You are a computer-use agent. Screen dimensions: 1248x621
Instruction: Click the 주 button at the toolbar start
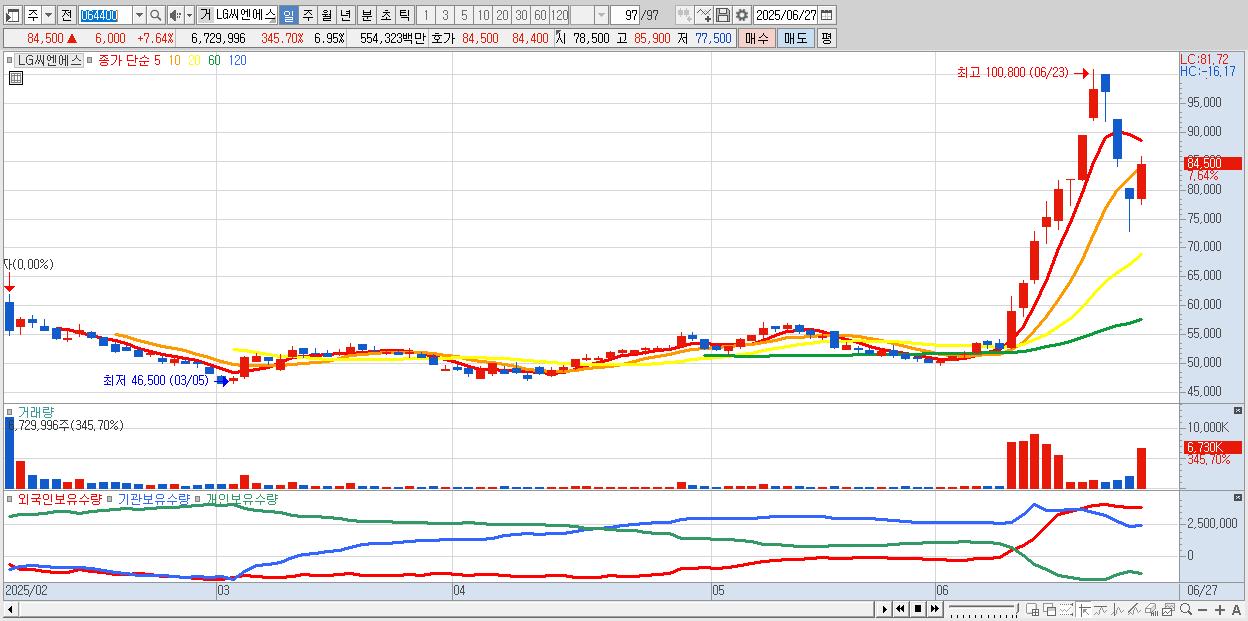pos(33,15)
